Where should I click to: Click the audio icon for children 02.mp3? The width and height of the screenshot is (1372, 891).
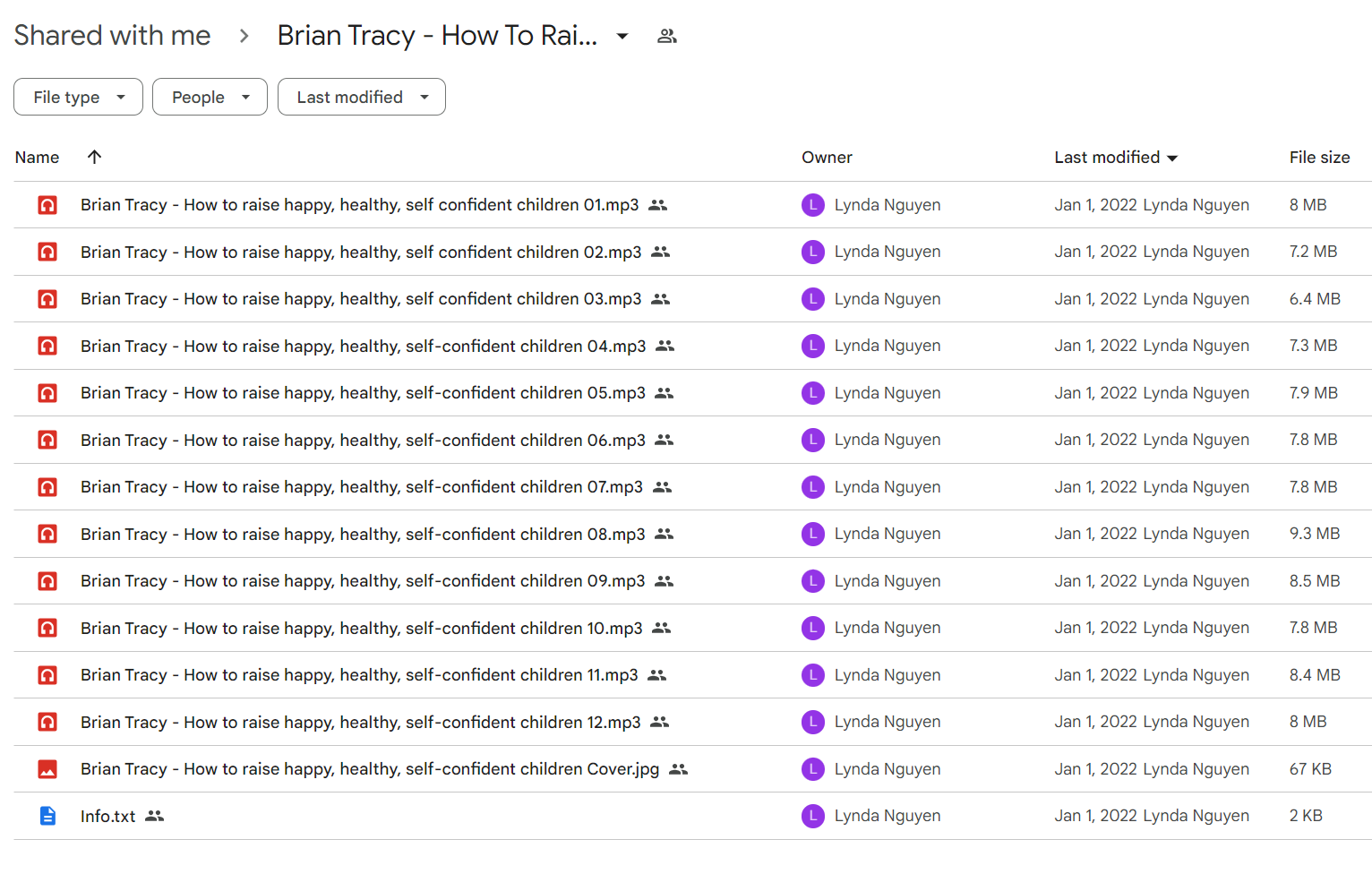(47, 253)
